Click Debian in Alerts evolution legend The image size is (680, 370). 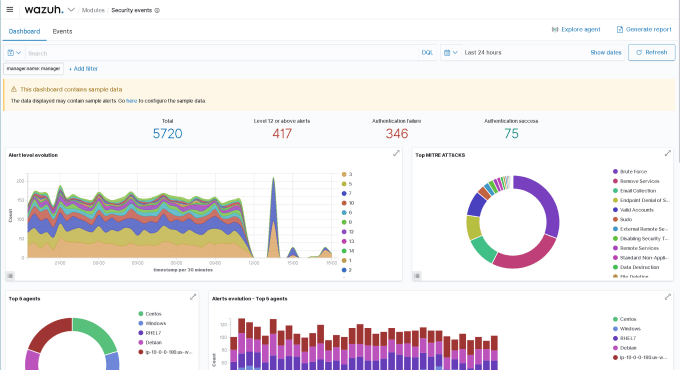pyautogui.click(x=625, y=348)
